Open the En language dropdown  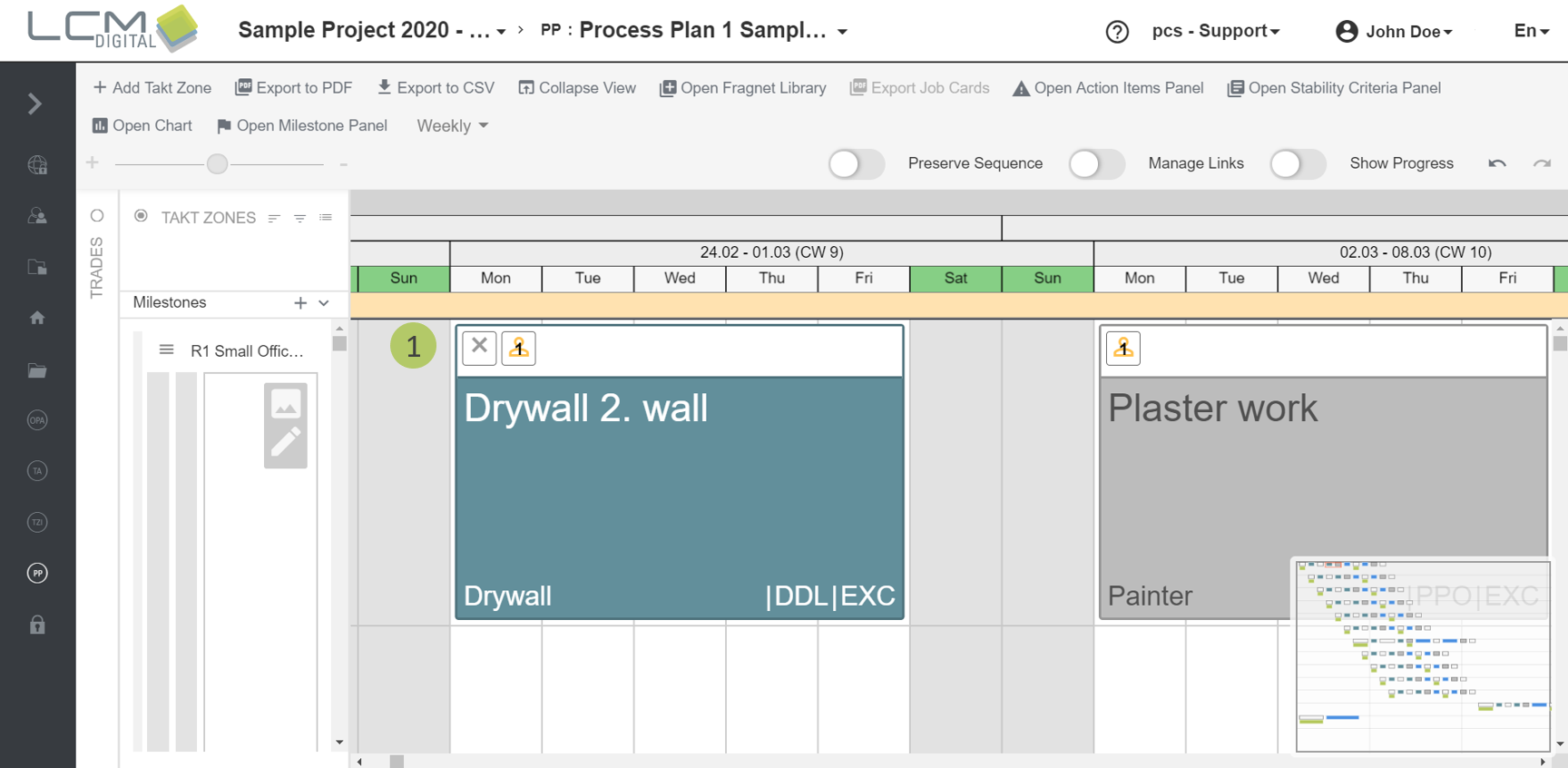pos(1531,31)
